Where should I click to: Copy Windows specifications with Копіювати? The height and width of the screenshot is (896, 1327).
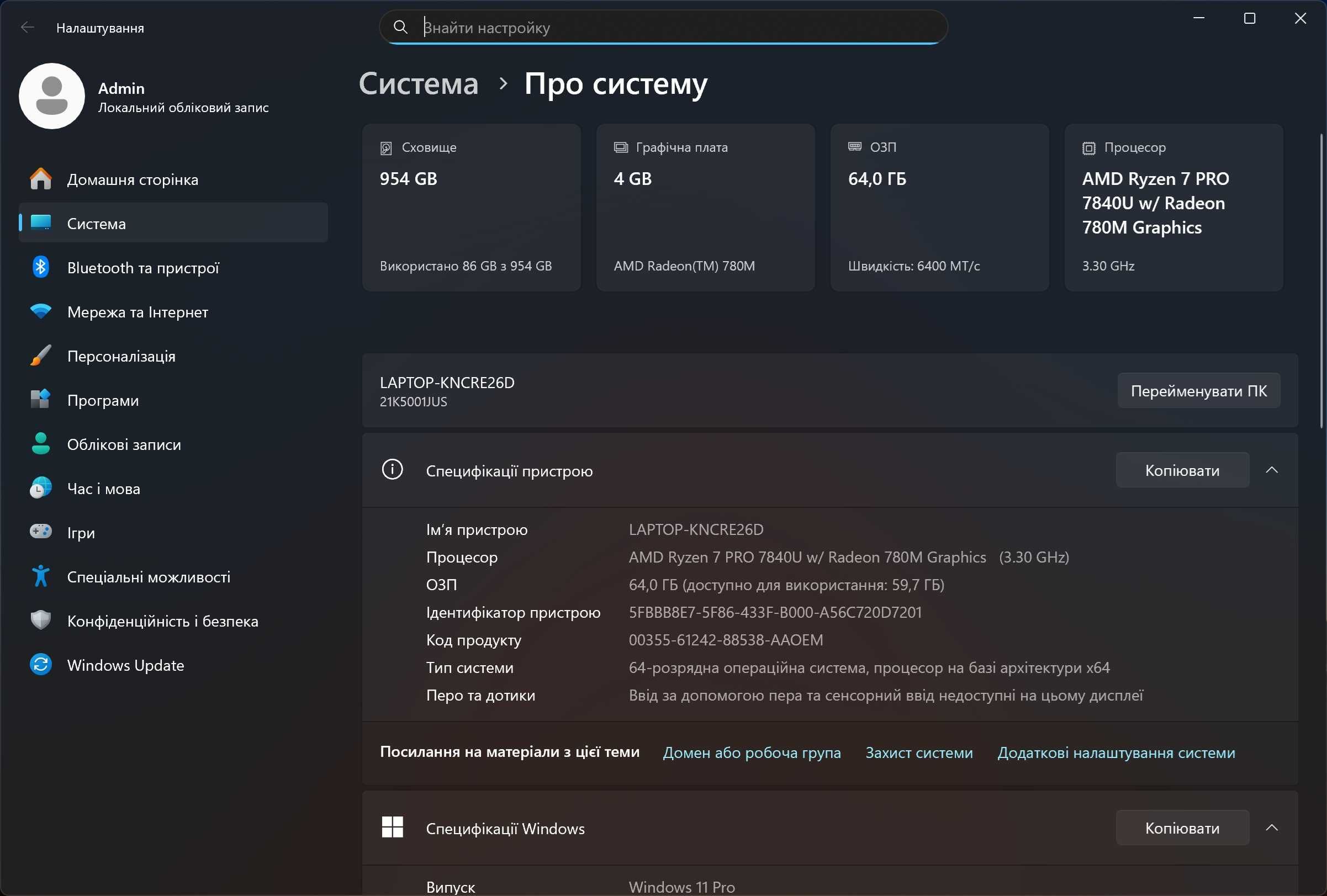1182,828
